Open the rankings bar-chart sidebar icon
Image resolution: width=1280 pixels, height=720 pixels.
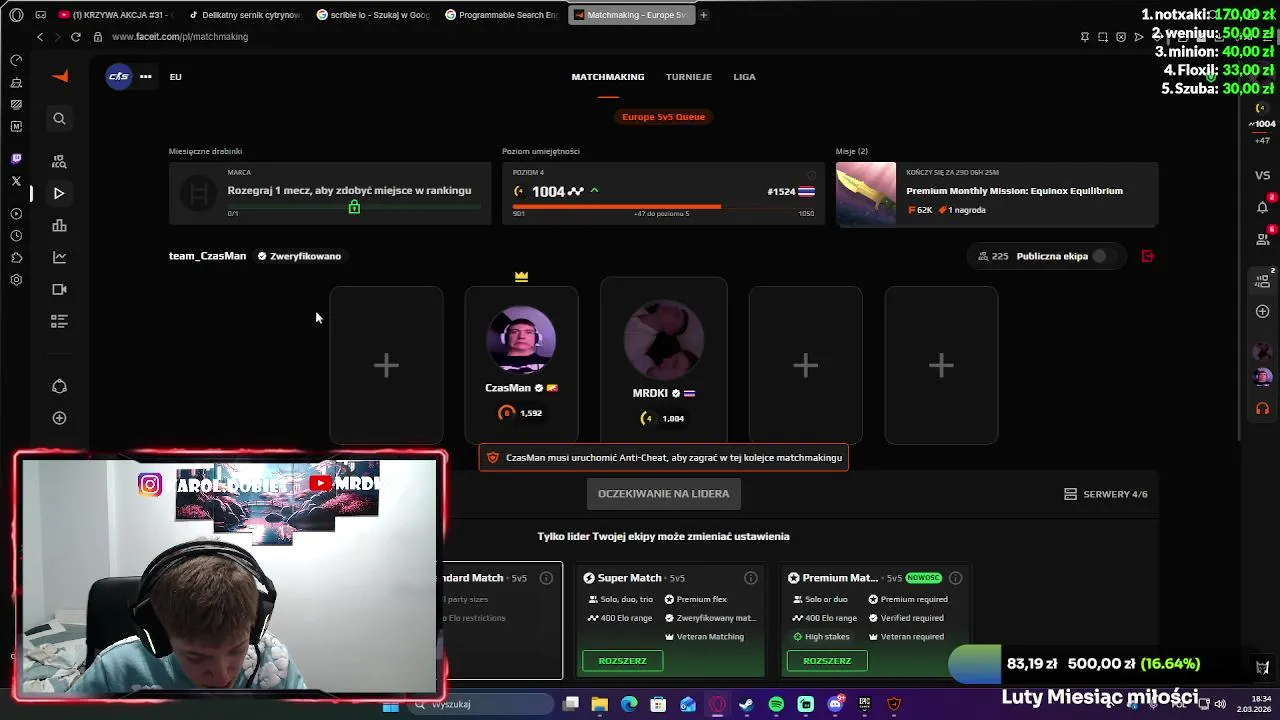pyautogui.click(x=59, y=225)
